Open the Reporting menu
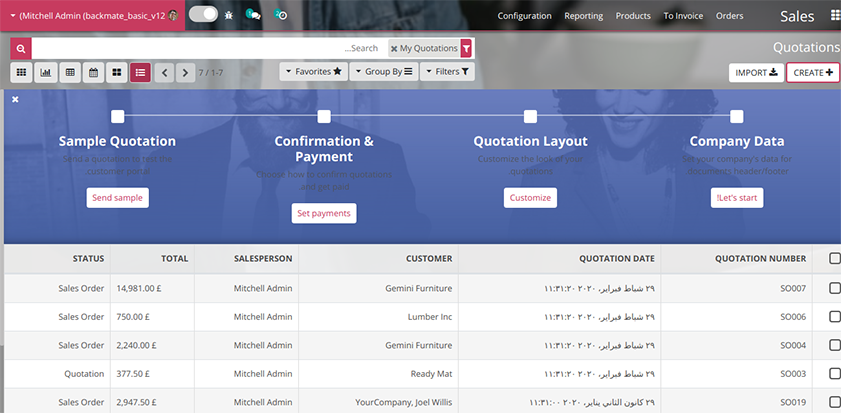The width and height of the screenshot is (841, 413). click(584, 16)
